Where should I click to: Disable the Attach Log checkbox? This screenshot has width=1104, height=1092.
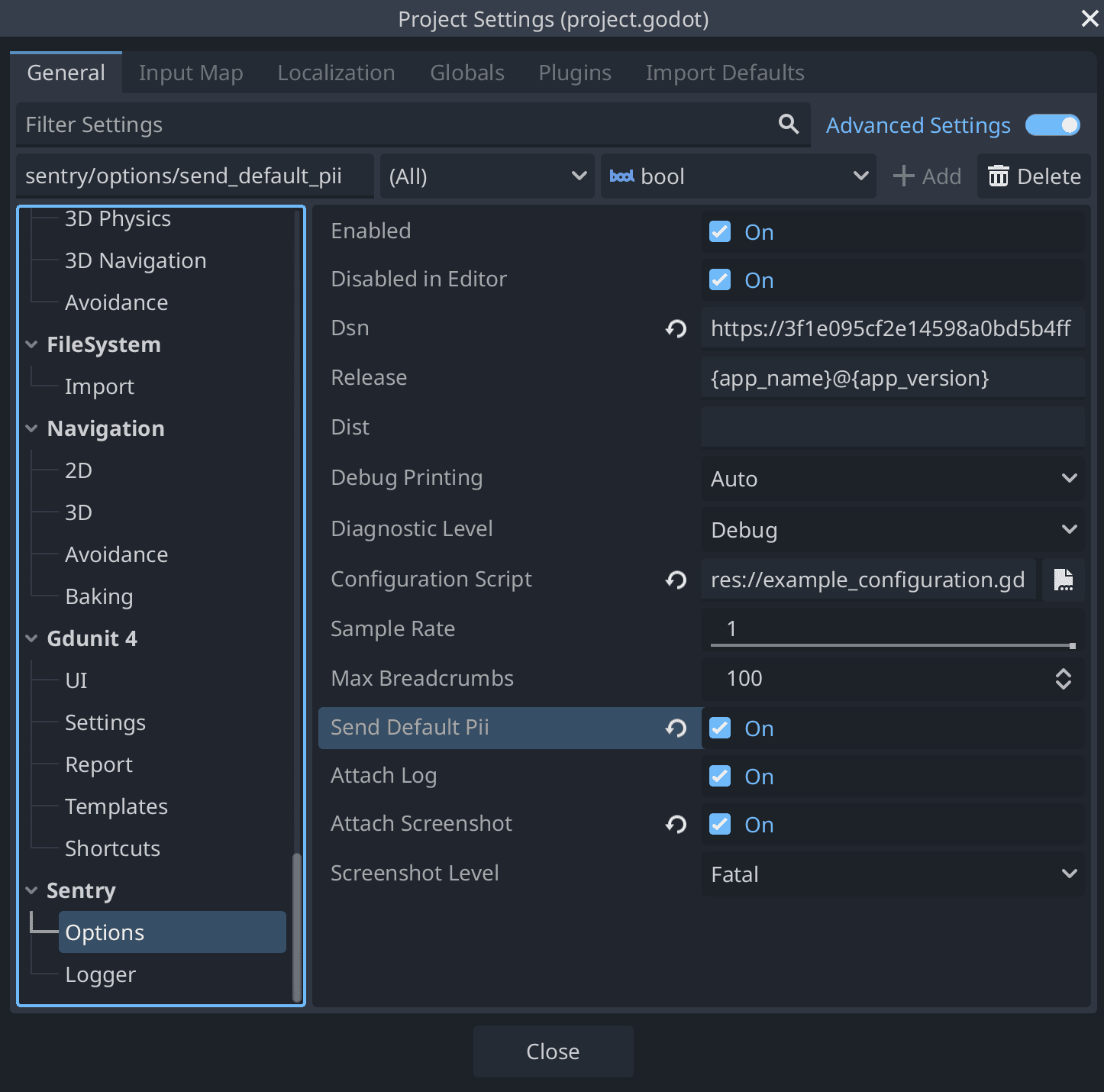pos(720,777)
